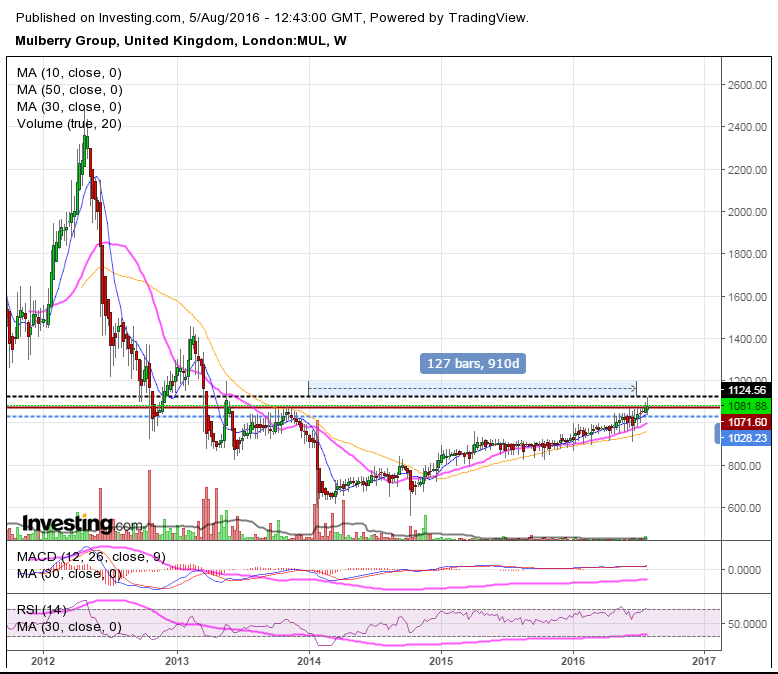Click the black 1124.56 price tag
Image resolution: width=778 pixels, height=674 pixels.
[x=746, y=391]
